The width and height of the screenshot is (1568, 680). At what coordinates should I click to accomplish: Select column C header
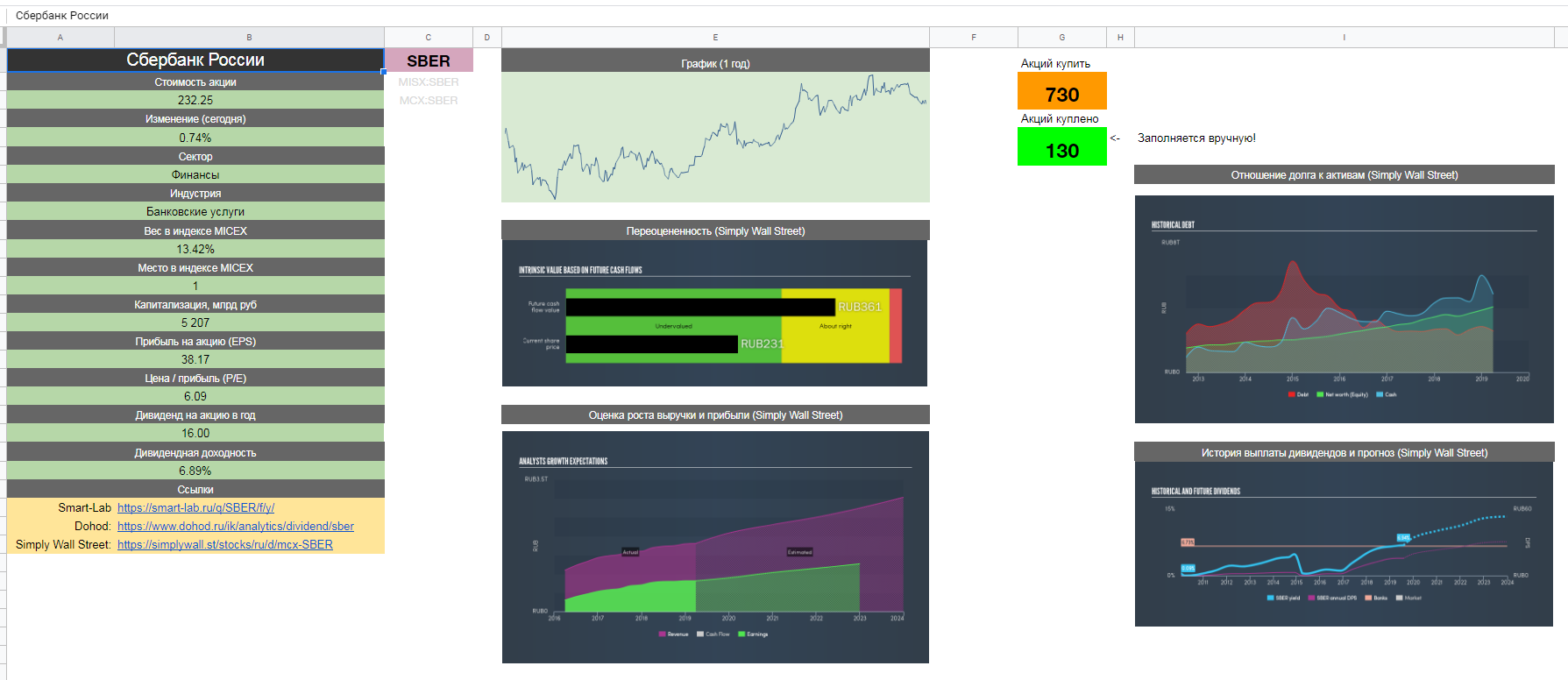(429, 37)
